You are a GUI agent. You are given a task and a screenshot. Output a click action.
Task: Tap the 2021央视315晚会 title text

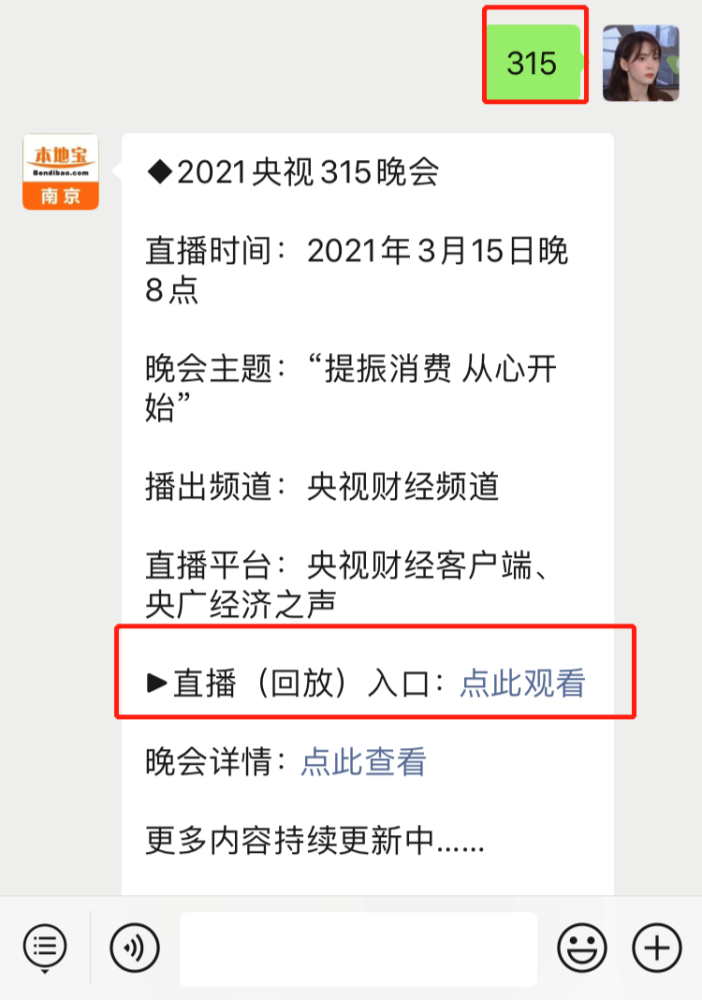point(308,172)
